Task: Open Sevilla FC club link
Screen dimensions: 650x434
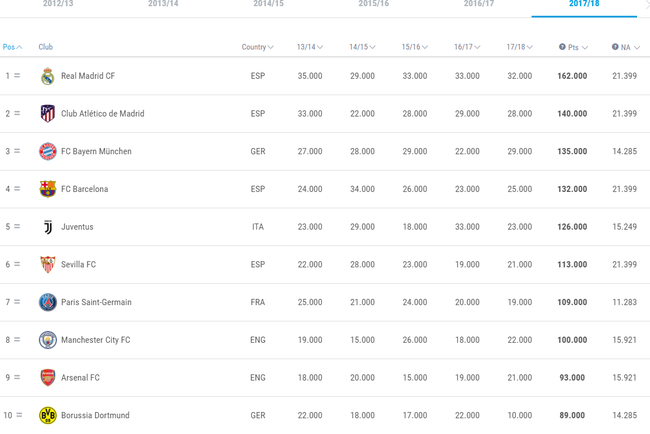Action: click(x=78, y=264)
